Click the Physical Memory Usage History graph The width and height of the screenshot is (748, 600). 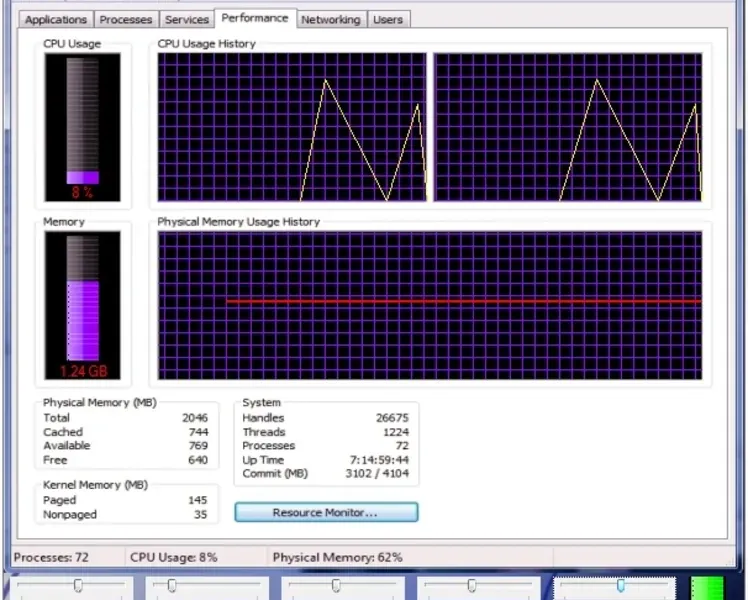coord(429,305)
